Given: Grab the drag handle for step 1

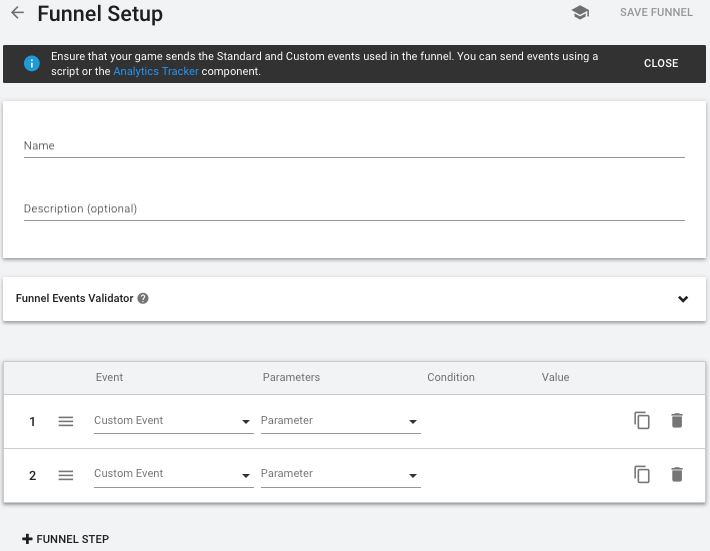Looking at the screenshot, I should [66, 422].
